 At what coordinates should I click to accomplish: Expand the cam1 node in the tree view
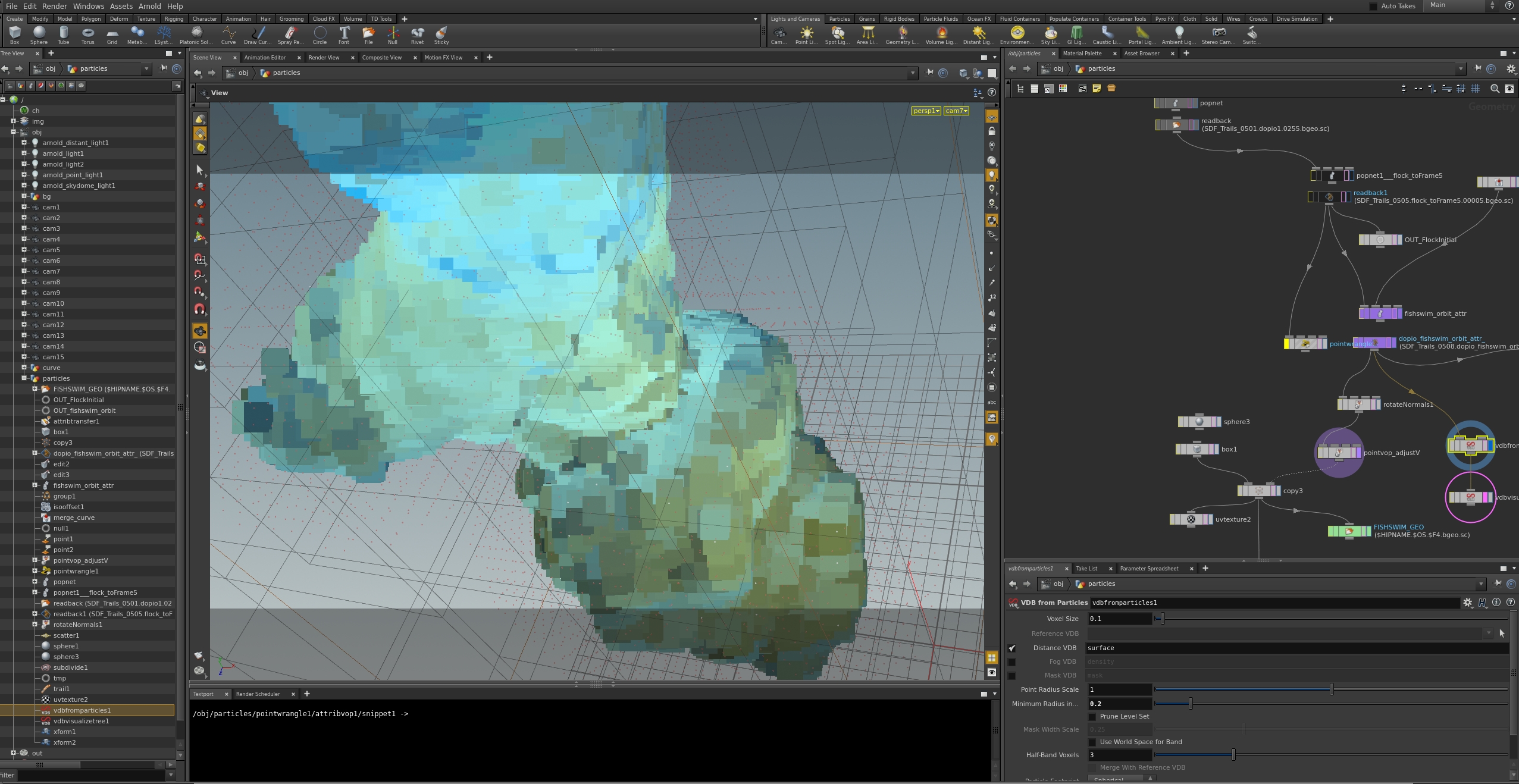(24, 207)
